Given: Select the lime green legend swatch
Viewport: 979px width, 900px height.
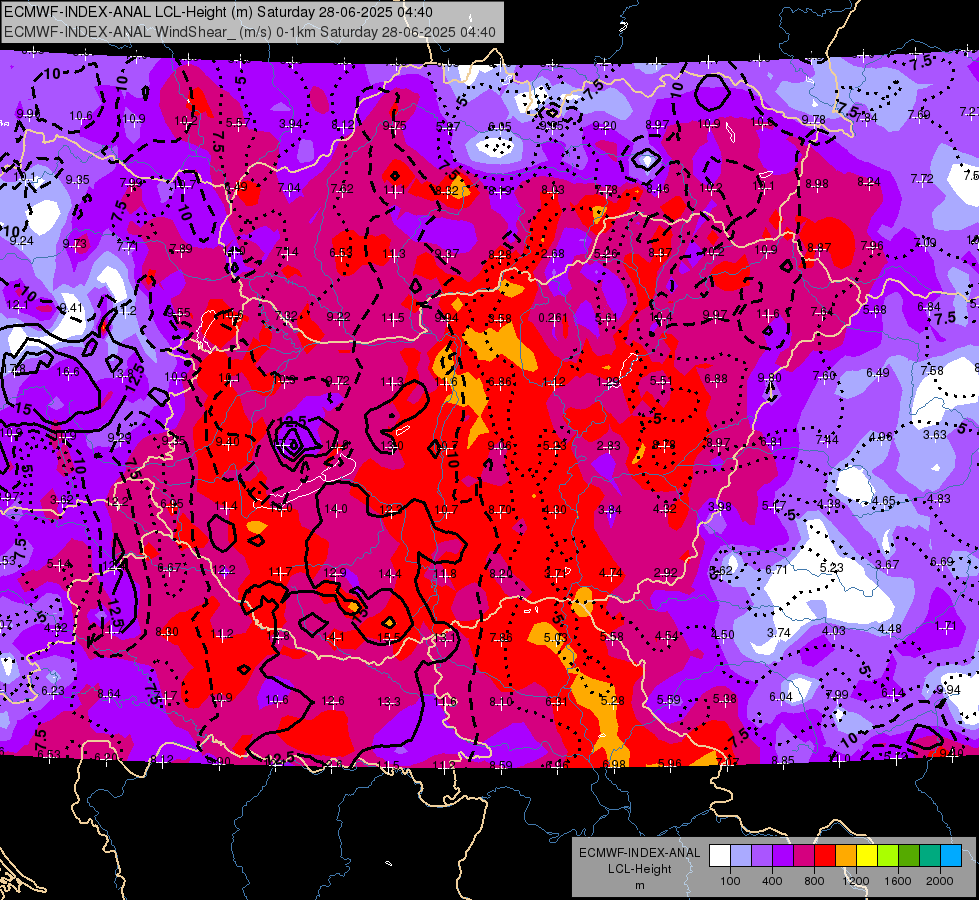Looking at the screenshot, I should 888,856.
